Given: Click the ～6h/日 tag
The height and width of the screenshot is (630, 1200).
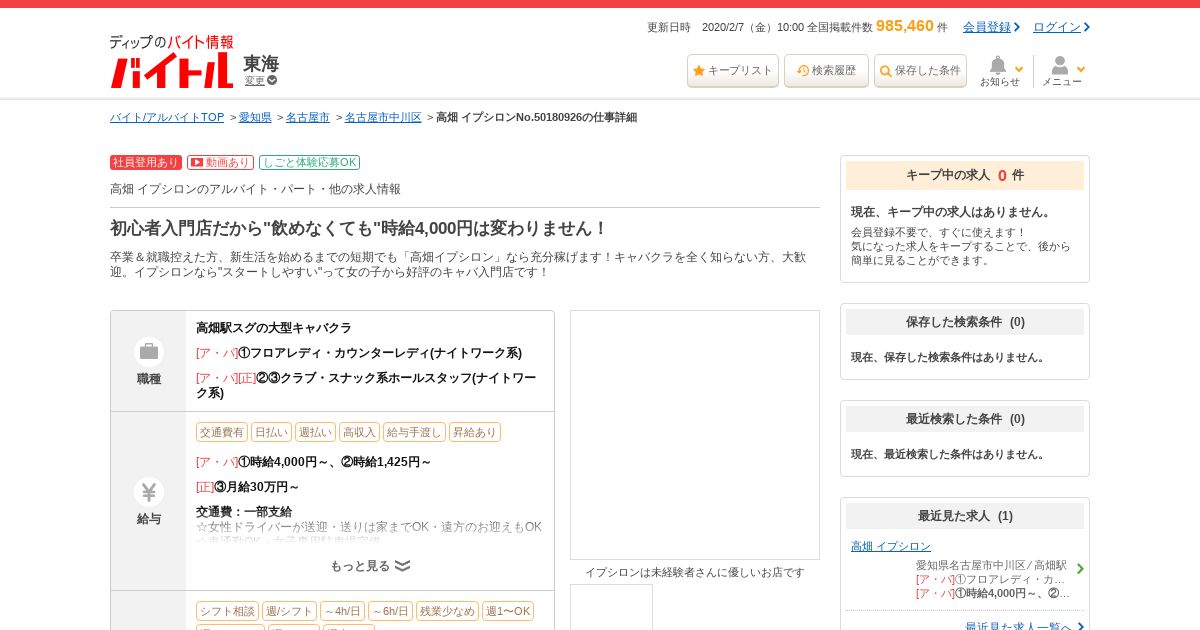Looking at the screenshot, I should coord(390,611).
